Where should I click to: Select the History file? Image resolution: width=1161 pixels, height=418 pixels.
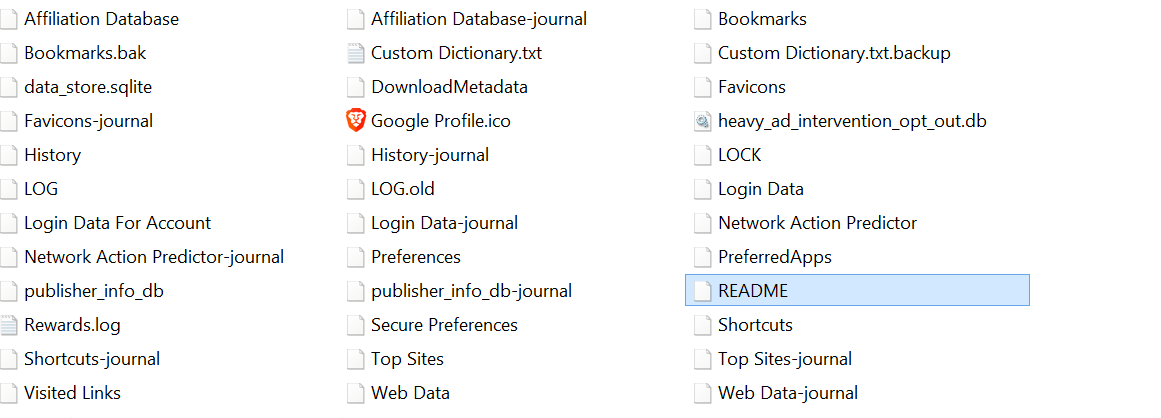[x=53, y=155]
